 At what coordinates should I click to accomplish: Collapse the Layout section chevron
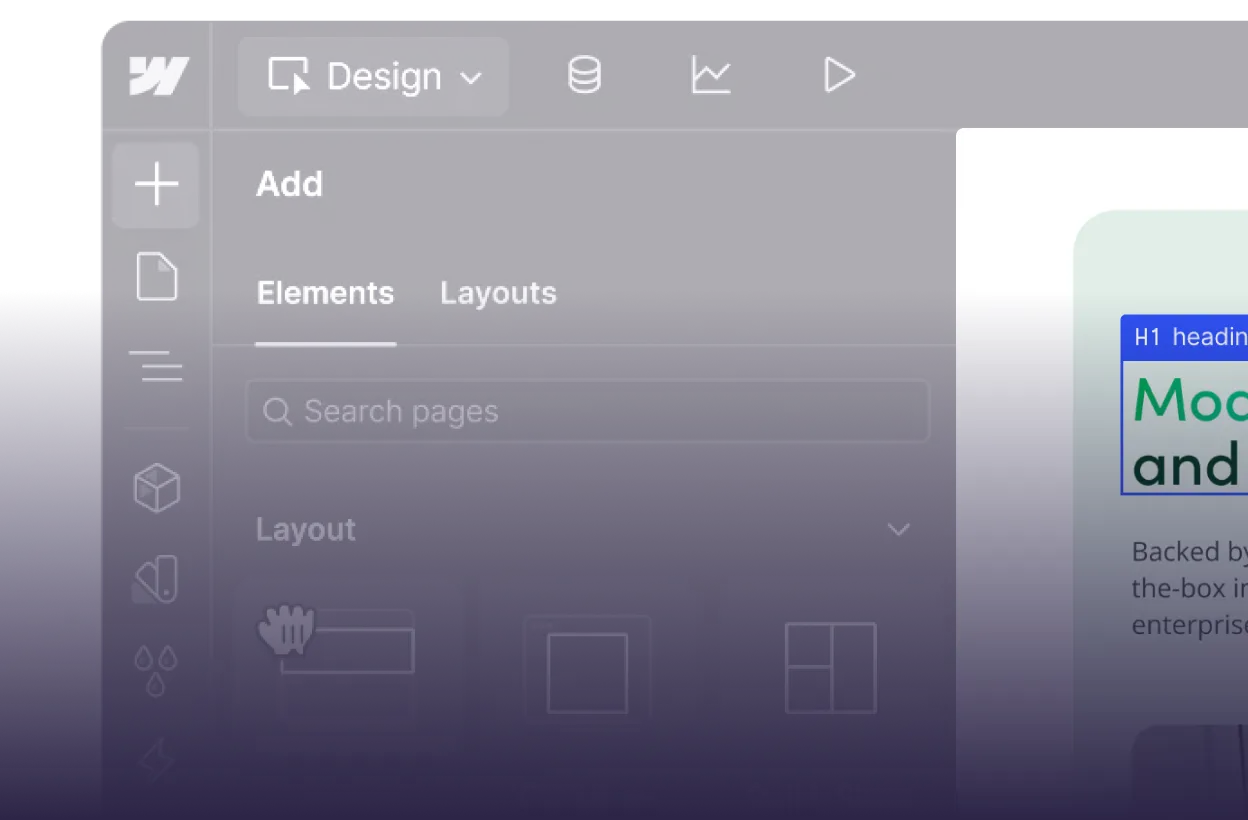click(899, 530)
